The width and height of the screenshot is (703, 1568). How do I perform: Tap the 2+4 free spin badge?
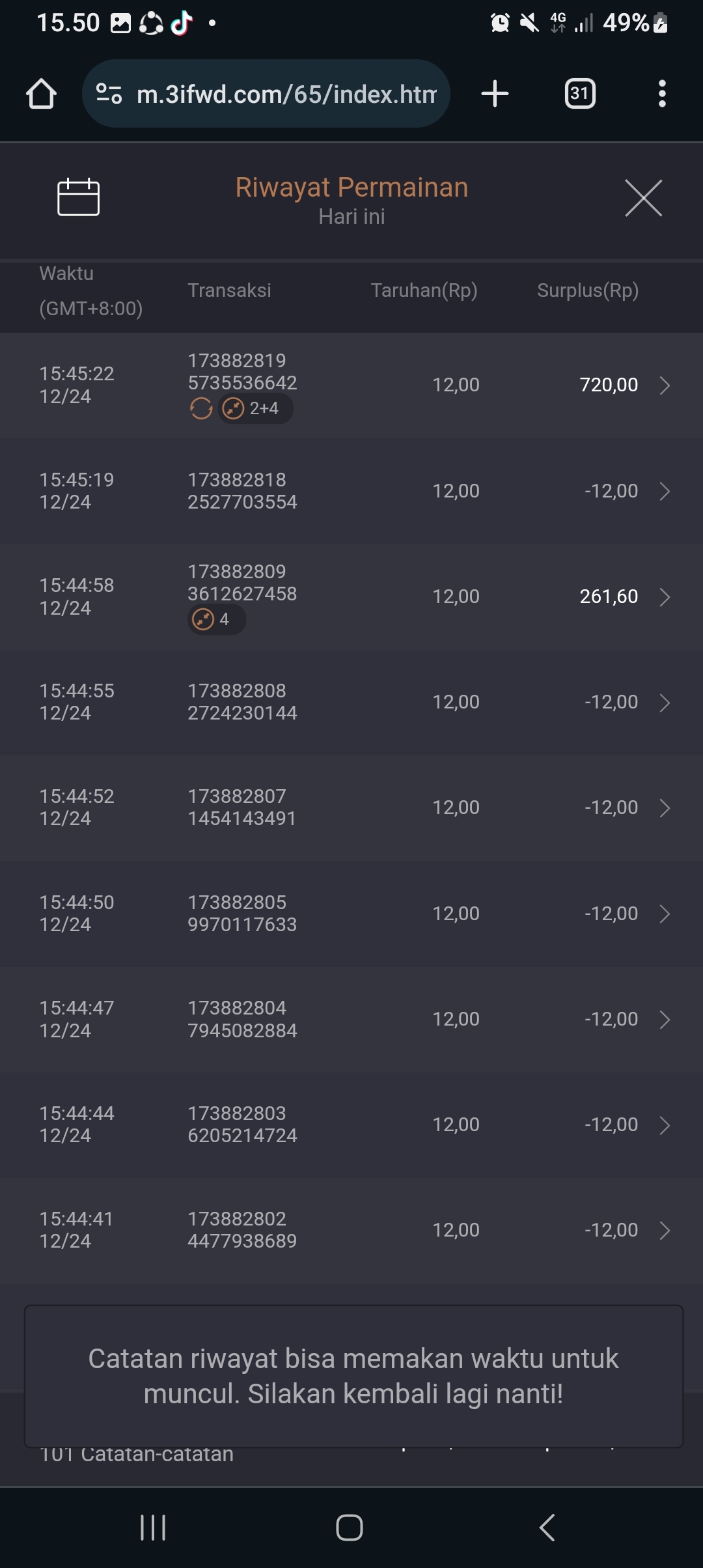click(255, 409)
